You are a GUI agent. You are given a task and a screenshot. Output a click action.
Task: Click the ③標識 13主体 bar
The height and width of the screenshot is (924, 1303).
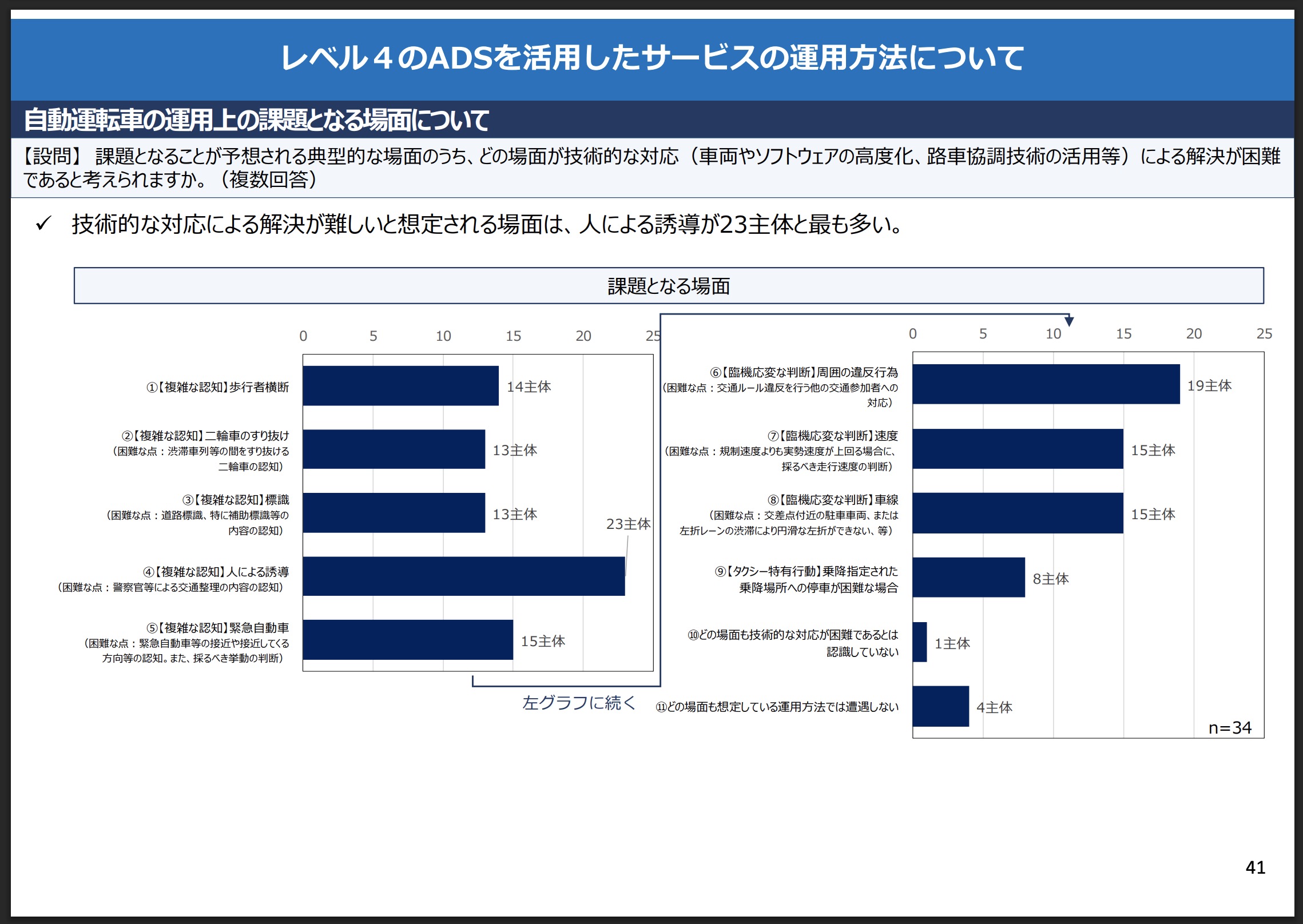point(394,513)
